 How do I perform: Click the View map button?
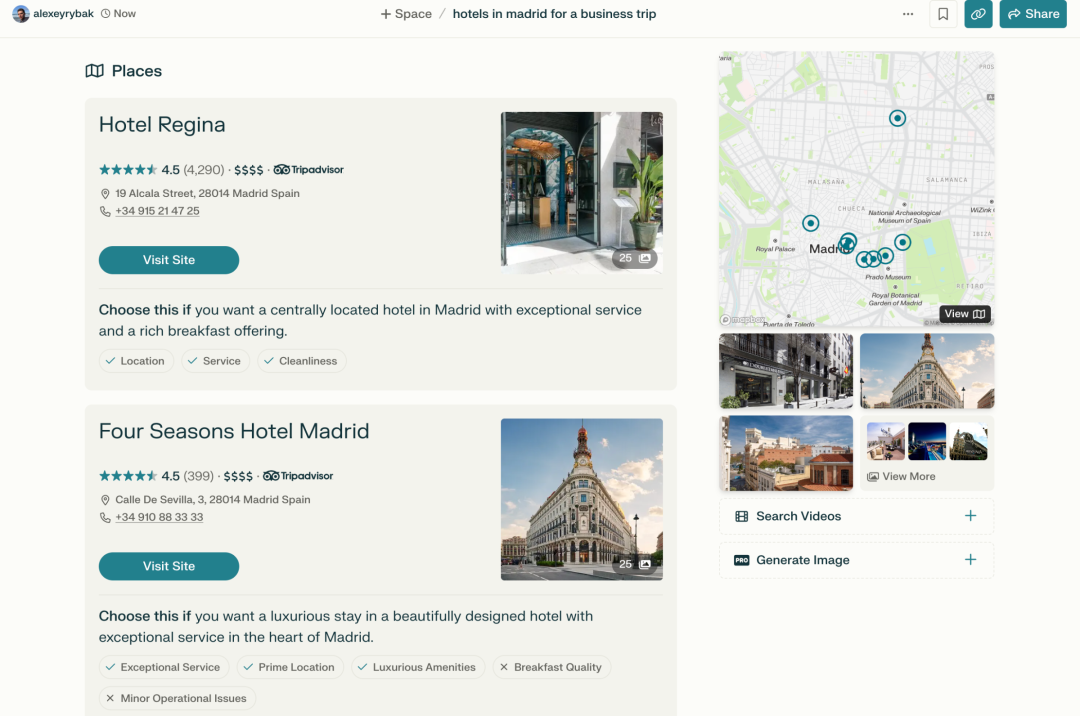point(964,314)
